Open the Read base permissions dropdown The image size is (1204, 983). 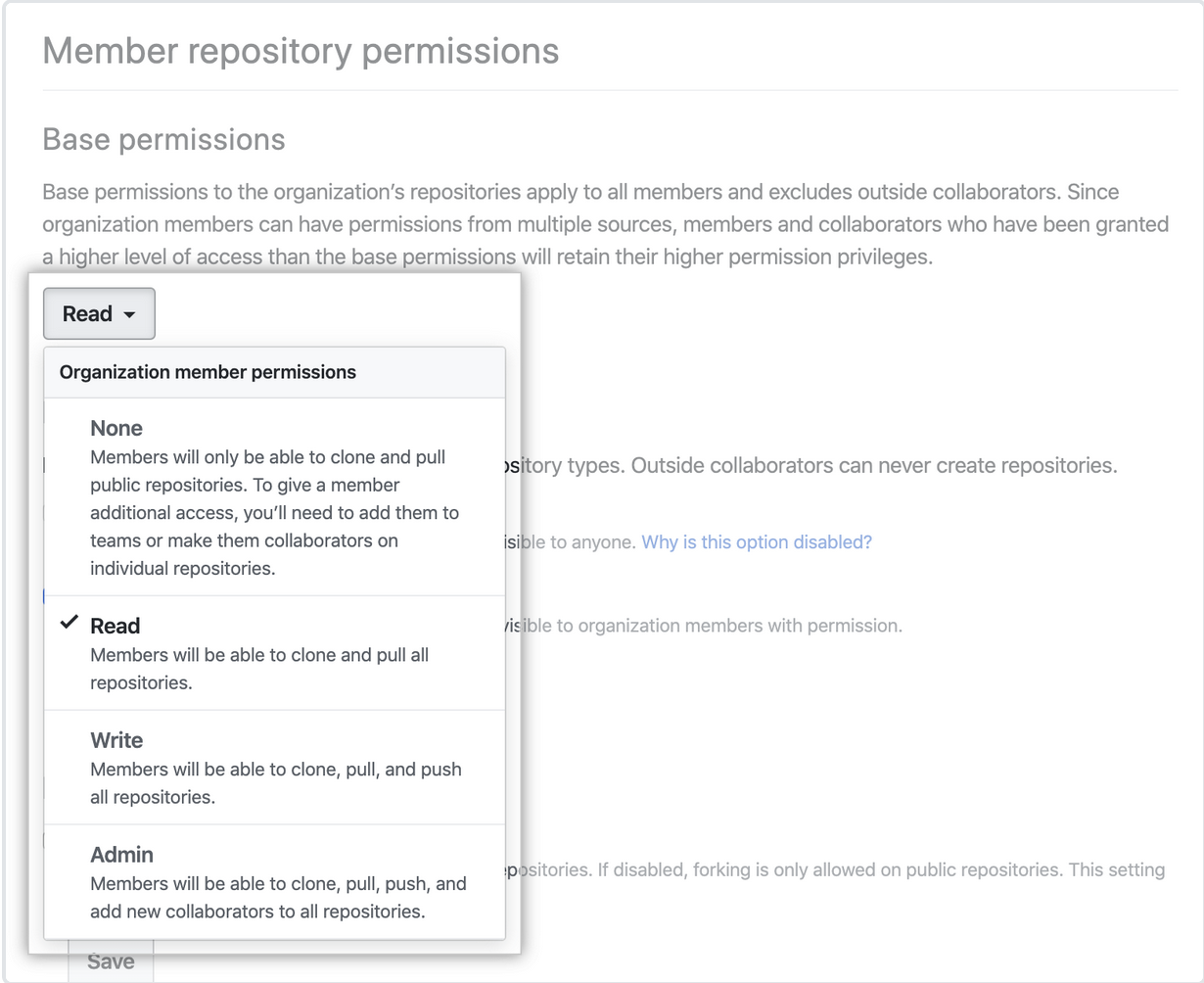[99, 313]
